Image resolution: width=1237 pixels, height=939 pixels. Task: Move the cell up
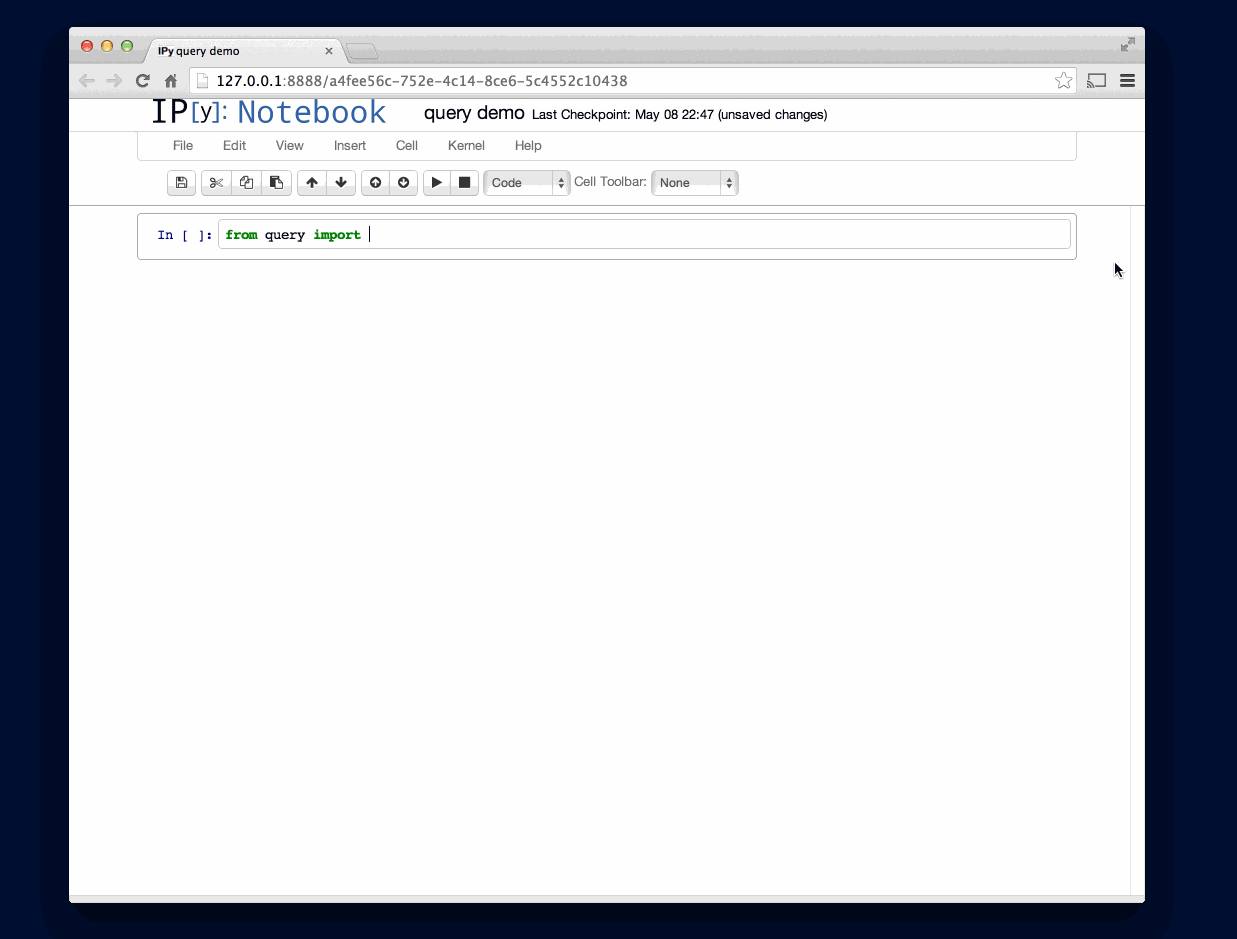(311, 182)
